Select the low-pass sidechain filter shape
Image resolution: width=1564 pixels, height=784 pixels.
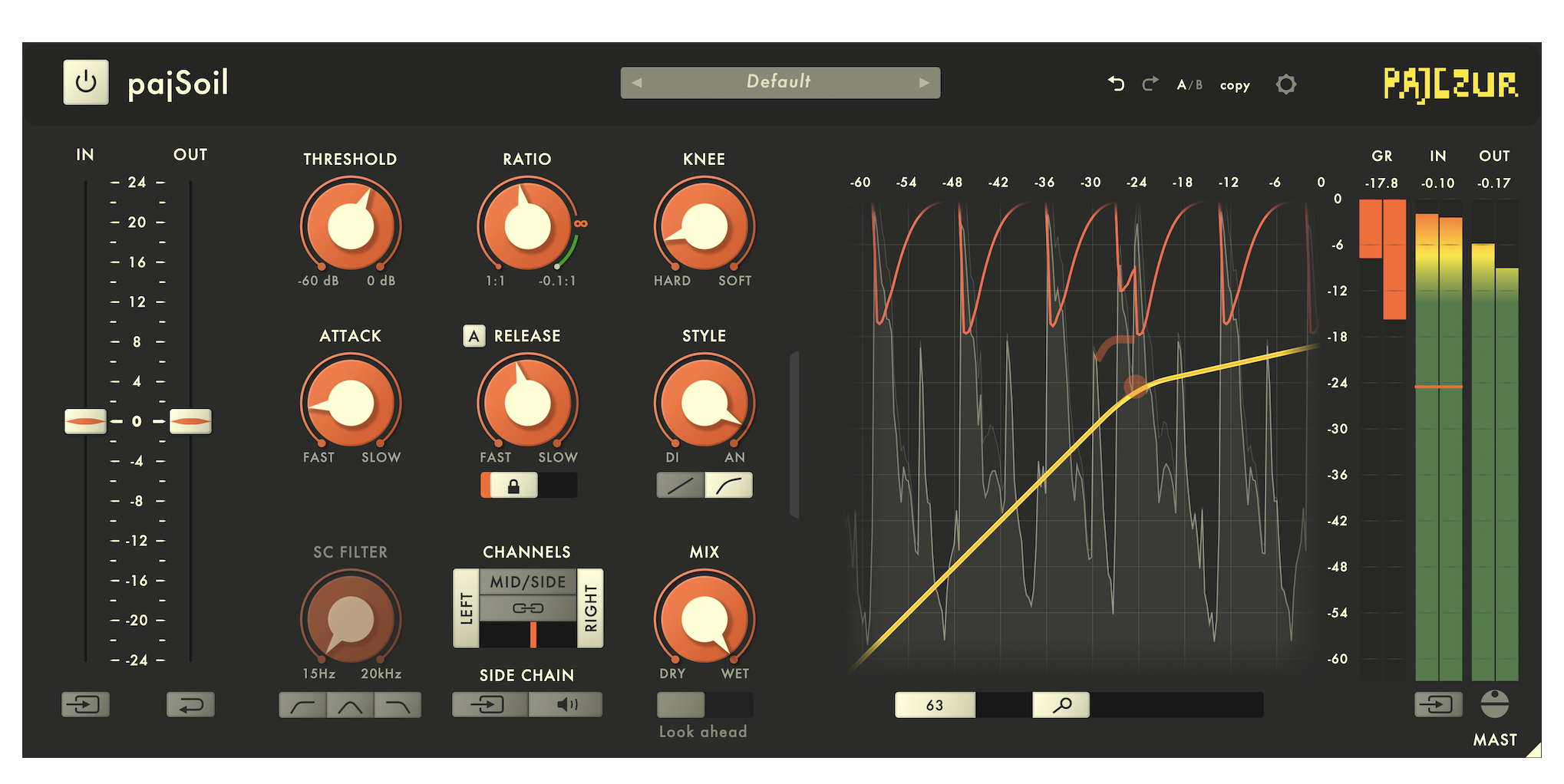click(x=398, y=705)
